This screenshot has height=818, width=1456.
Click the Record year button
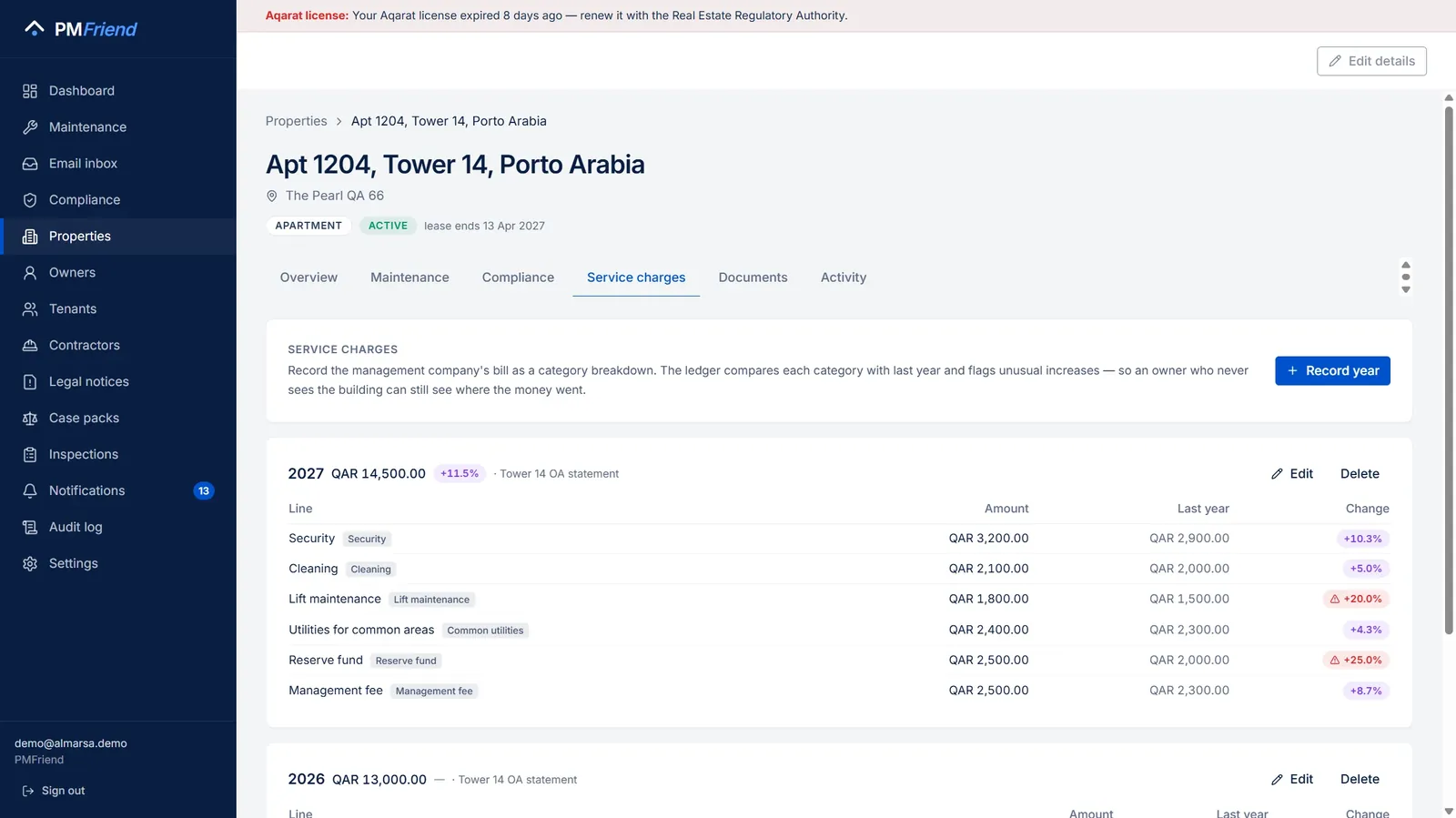click(1332, 370)
